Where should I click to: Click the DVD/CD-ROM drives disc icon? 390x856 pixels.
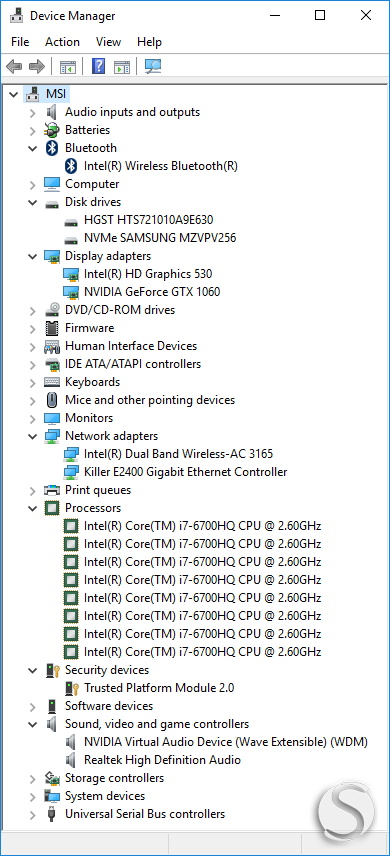pyautogui.click(x=52, y=310)
